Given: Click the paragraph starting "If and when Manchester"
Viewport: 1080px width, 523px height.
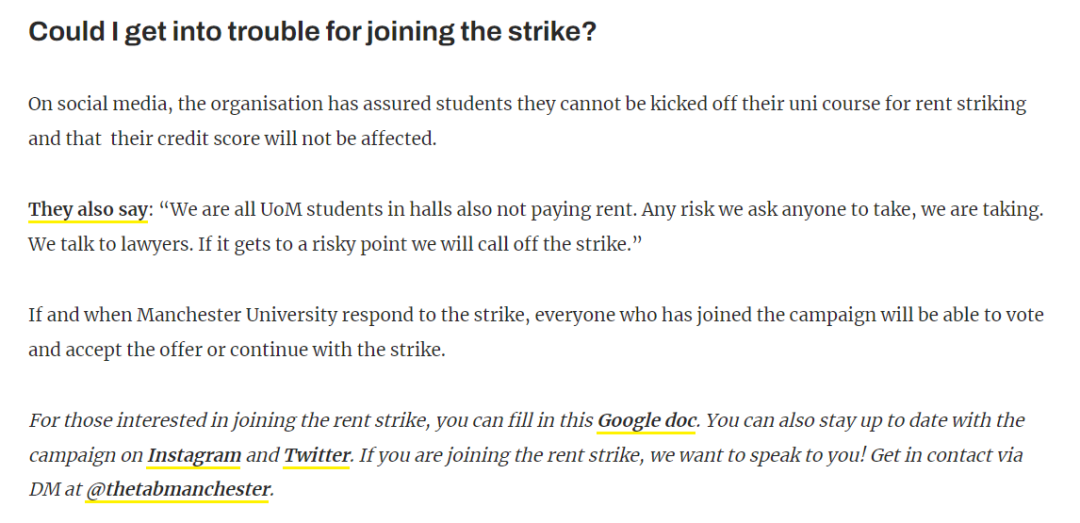Looking at the screenshot, I should coord(536,332).
